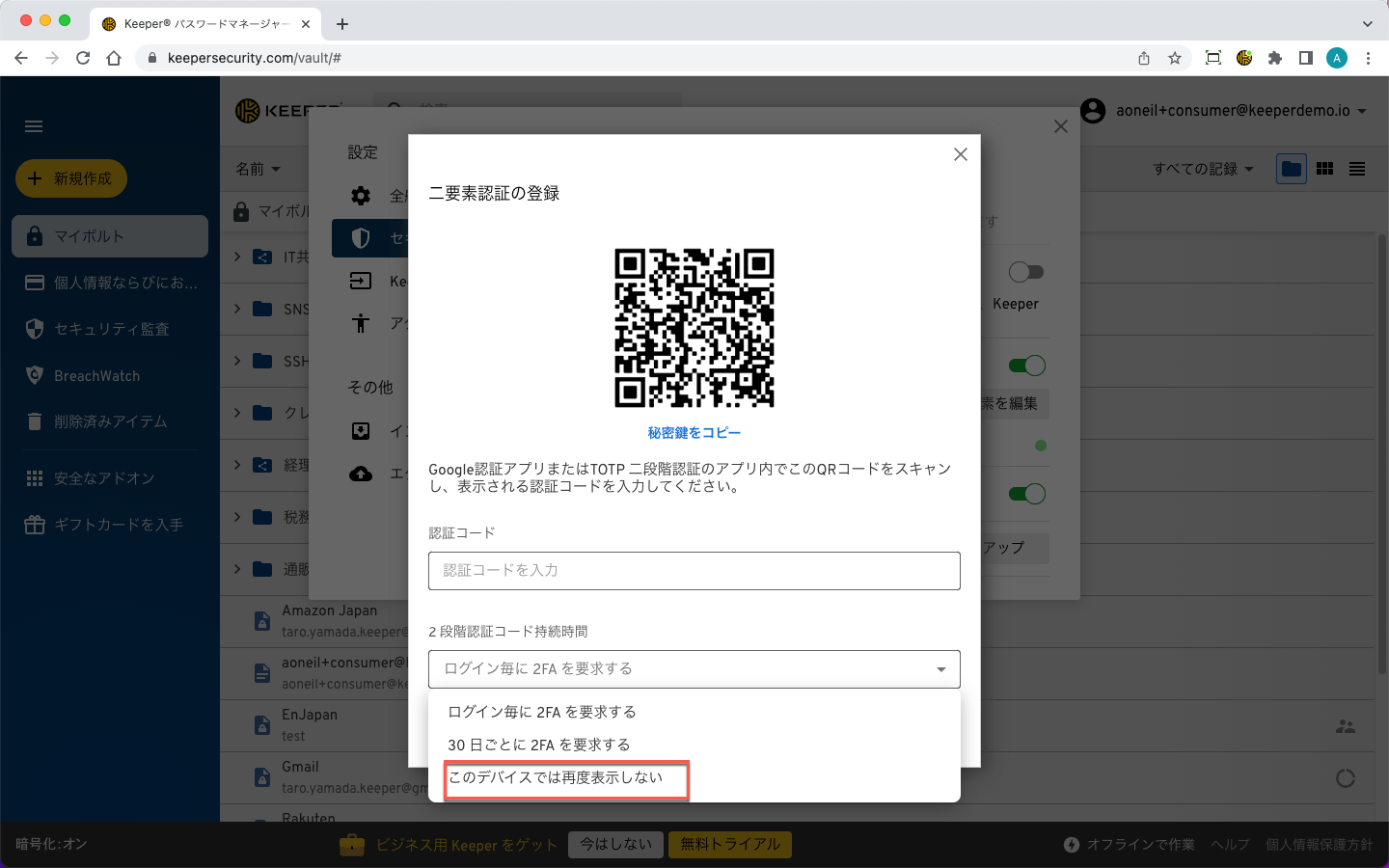The width and height of the screenshot is (1389, 868).
Task: Open the 2段階認証コード持続時間 dropdown
Action: (694, 669)
